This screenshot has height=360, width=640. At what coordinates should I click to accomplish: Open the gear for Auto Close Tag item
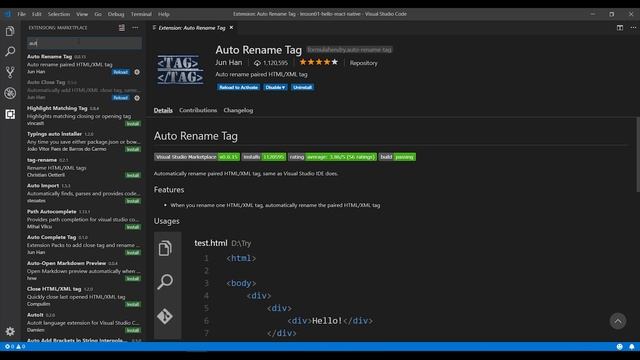click(137, 98)
